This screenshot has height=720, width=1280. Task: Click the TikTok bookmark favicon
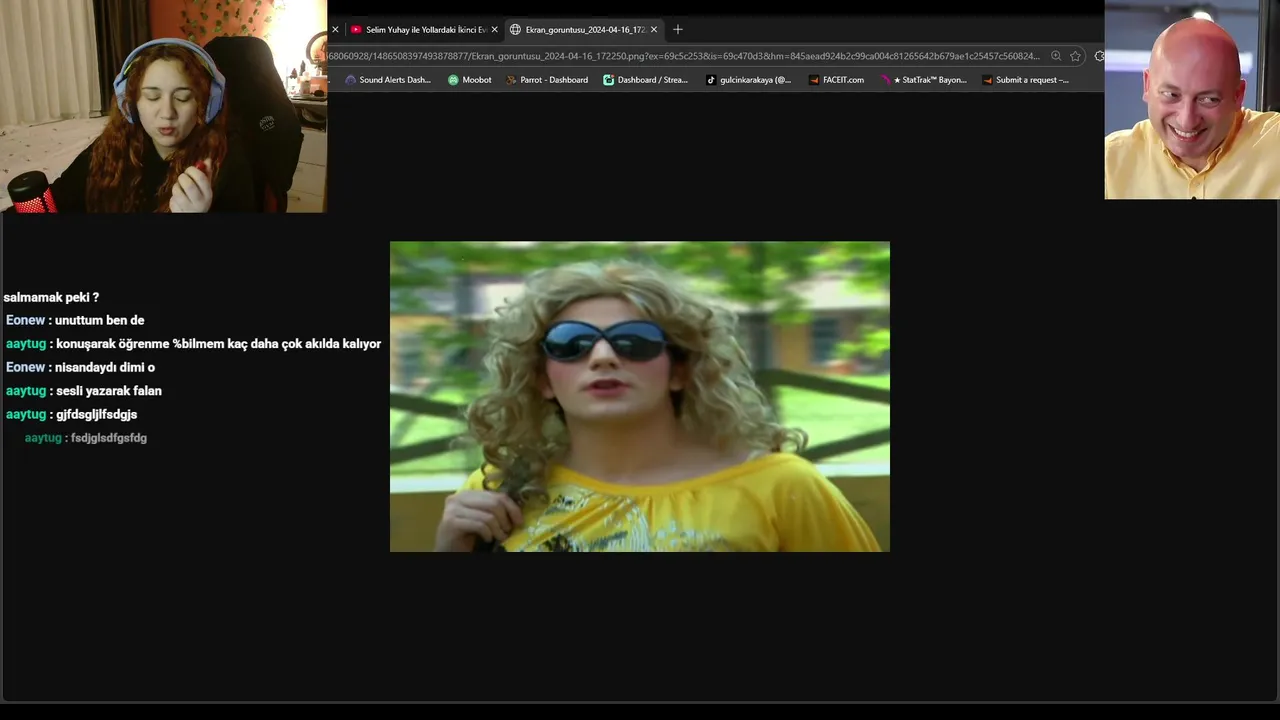[711, 80]
